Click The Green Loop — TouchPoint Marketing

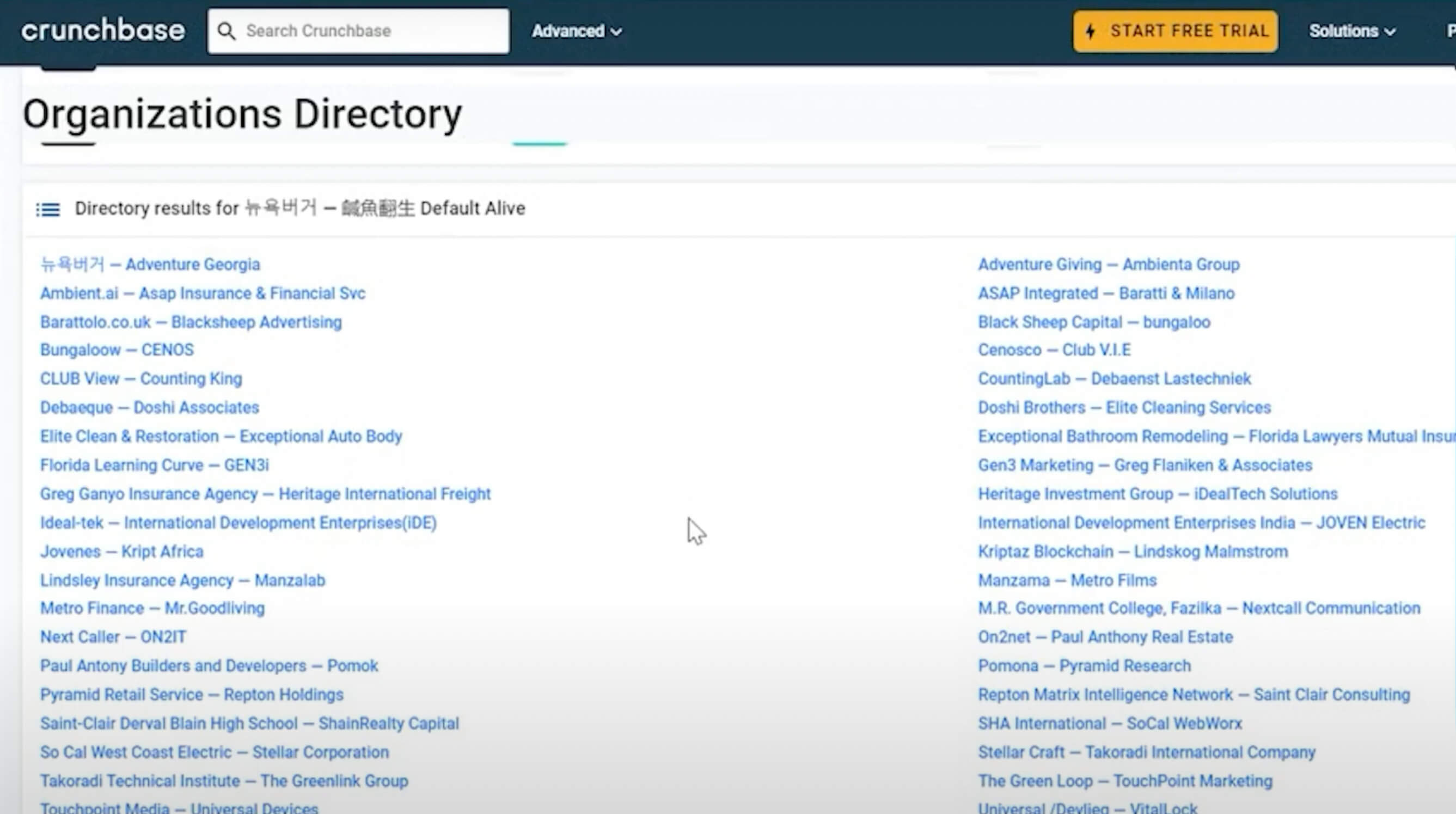[1125, 781]
